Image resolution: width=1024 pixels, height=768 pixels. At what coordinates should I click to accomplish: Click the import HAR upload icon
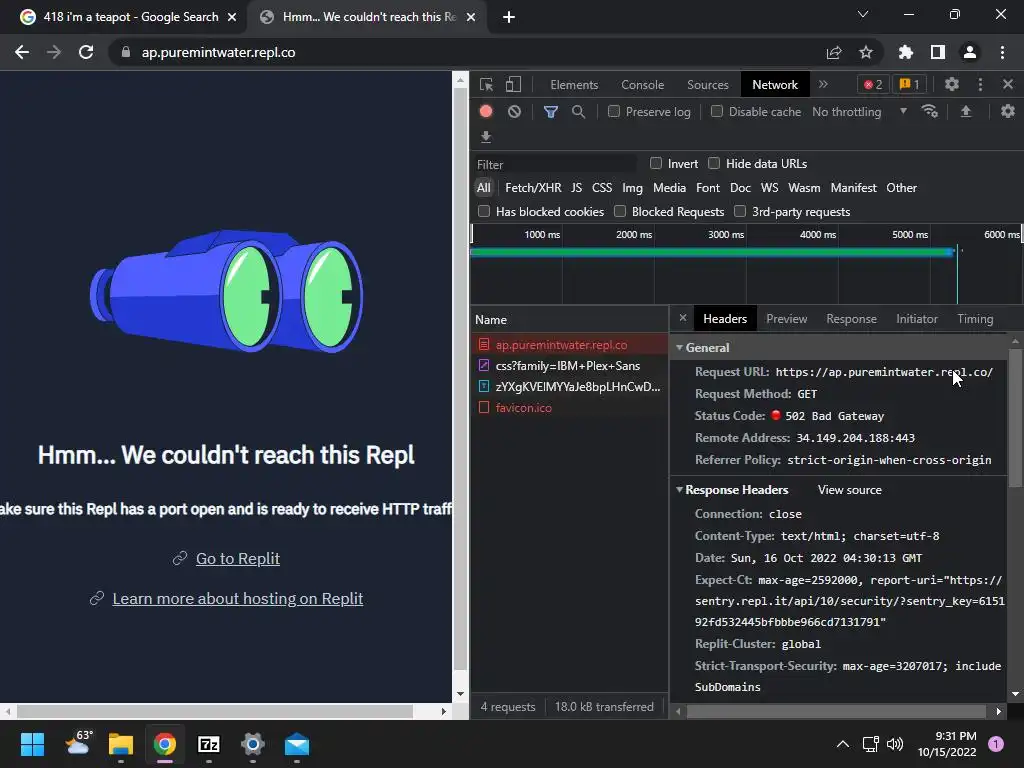click(966, 112)
